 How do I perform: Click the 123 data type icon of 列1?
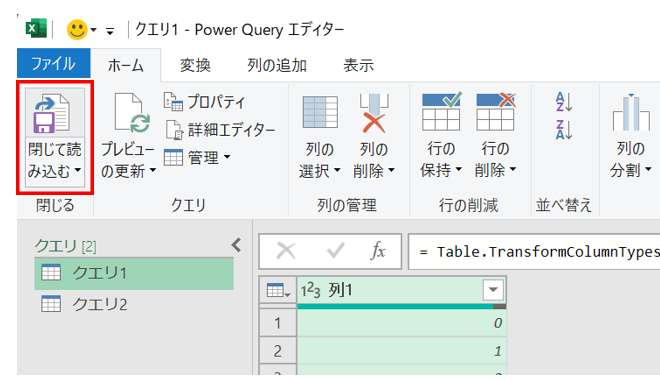click(x=311, y=290)
